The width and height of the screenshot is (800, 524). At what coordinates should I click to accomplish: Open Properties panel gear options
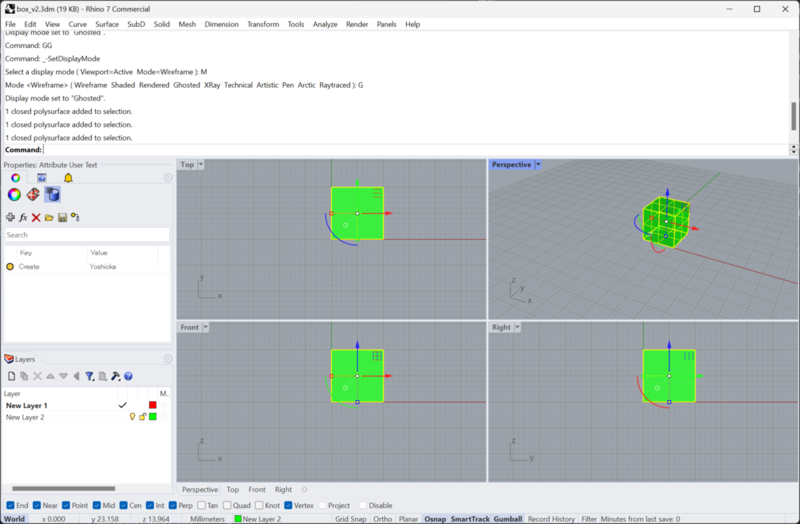pyautogui.click(x=168, y=178)
